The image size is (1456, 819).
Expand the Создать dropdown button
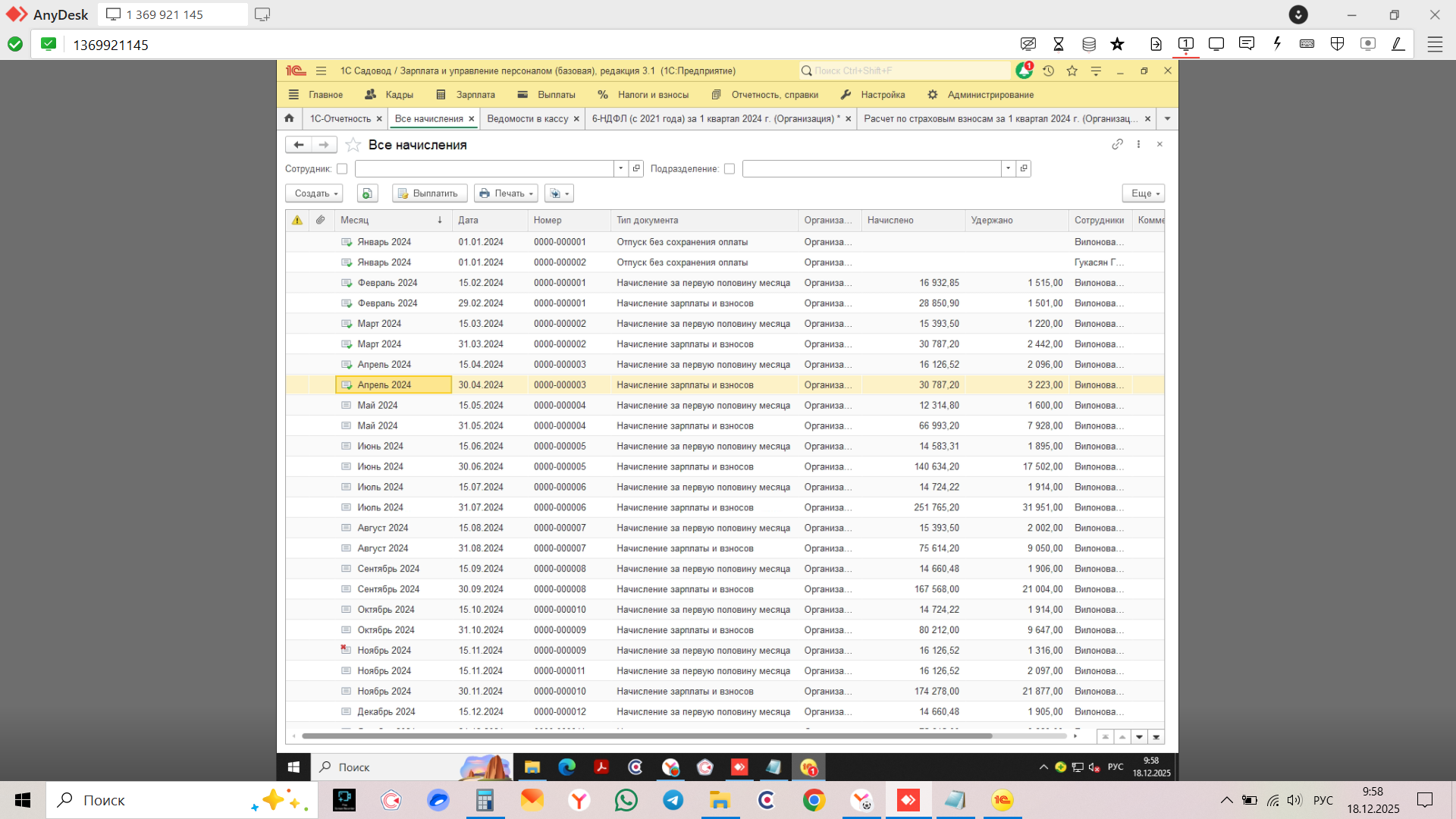tap(314, 193)
